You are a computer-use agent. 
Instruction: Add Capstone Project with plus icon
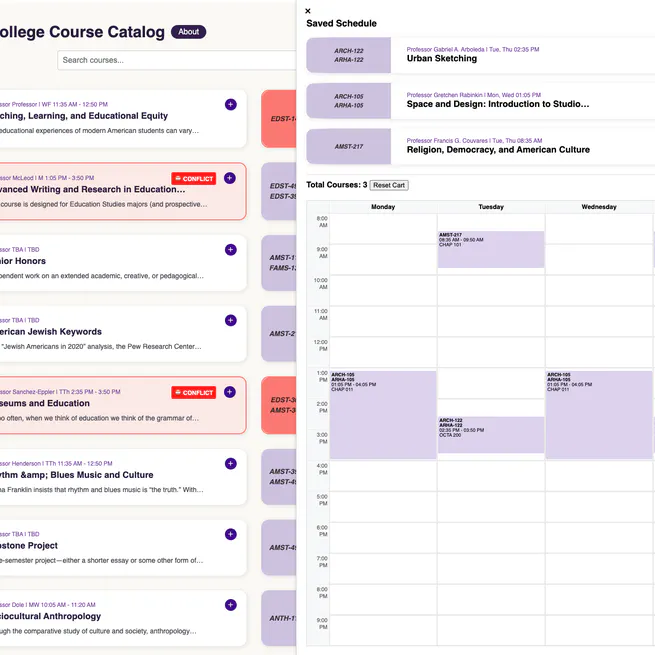tap(230, 534)
